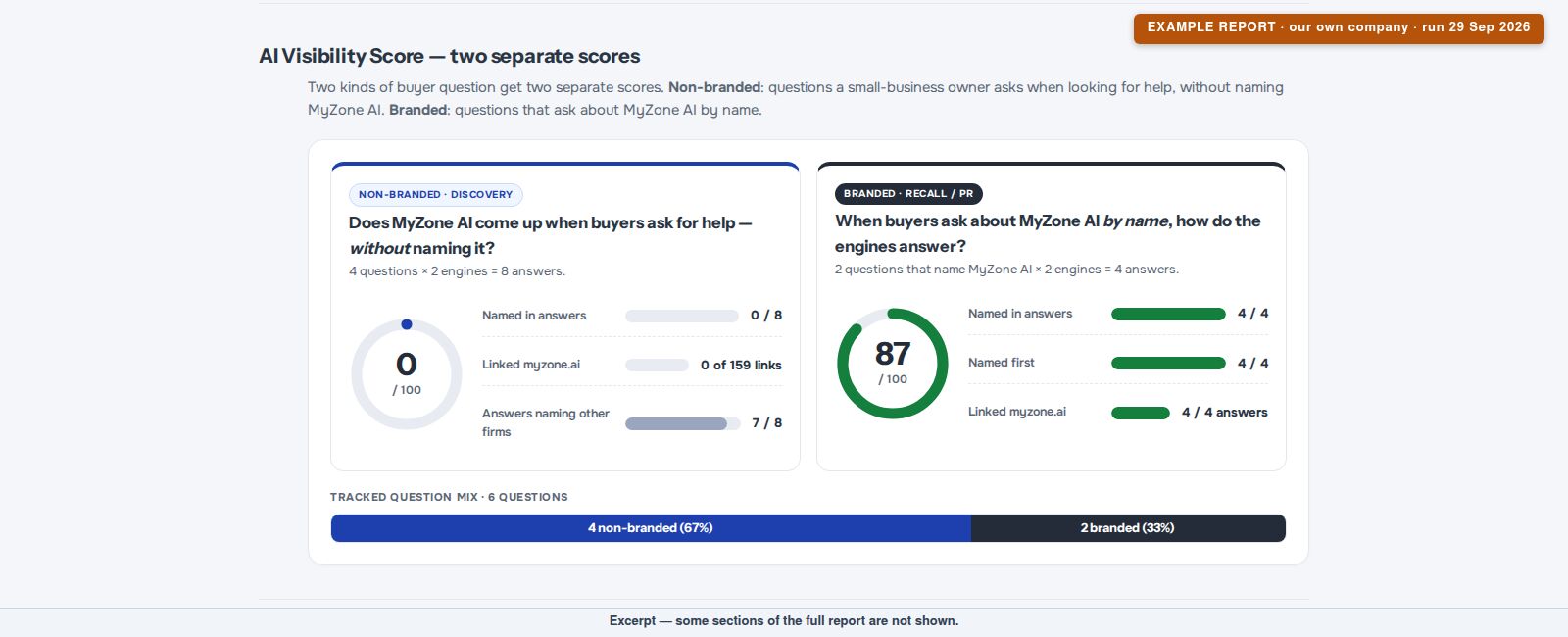The image size is (1568, 637).
Task: Click the 0 of 159 links progress bar
Action: click(x=657, y=365)
